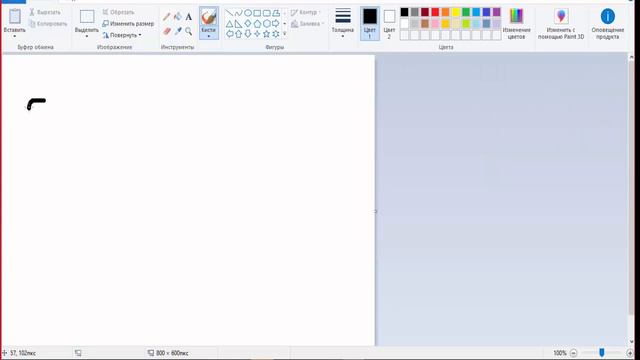Choose the Up arrow shape
Image resolution: width=640 pixels, height=360 pixels.
238,34
